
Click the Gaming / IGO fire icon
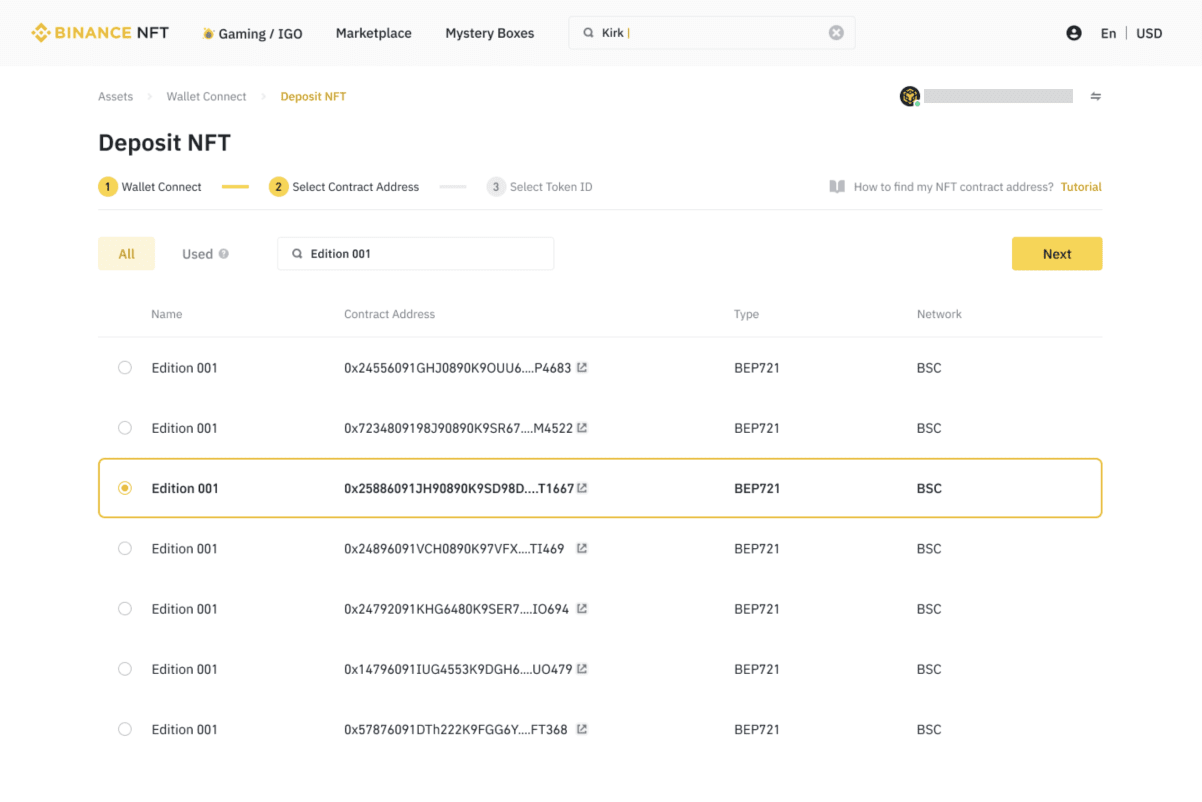[208, 33]
